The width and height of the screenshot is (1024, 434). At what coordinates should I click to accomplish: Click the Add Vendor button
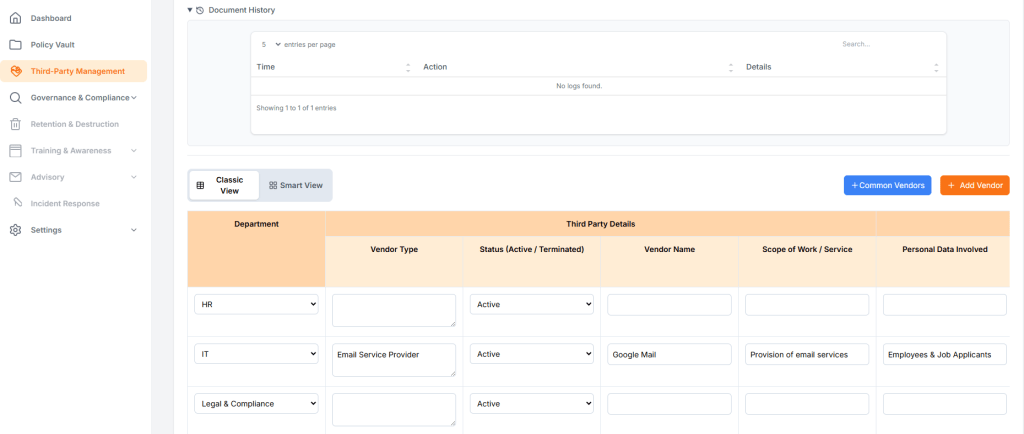coord(974,185)
